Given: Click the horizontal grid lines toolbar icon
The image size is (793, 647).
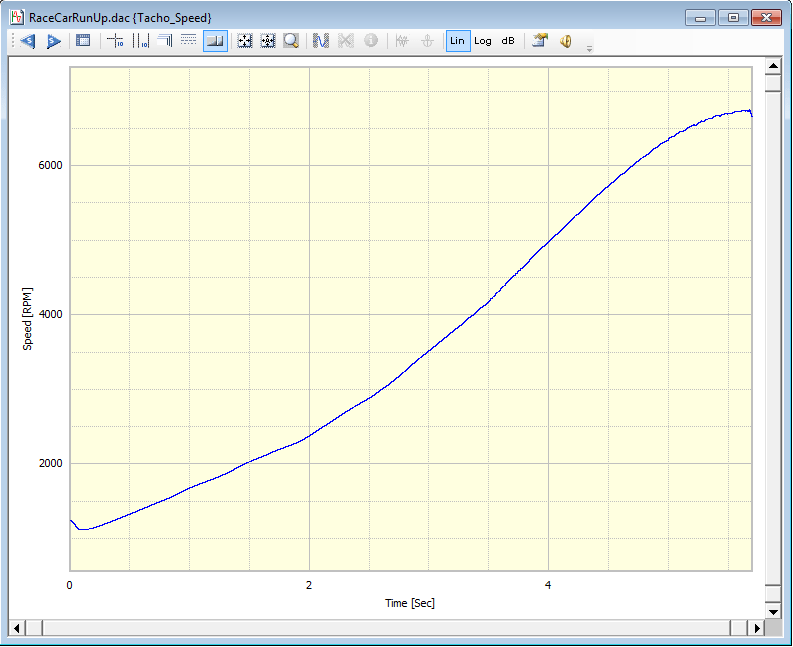Looking at the screenshot, I should click(x=188, y=41).
